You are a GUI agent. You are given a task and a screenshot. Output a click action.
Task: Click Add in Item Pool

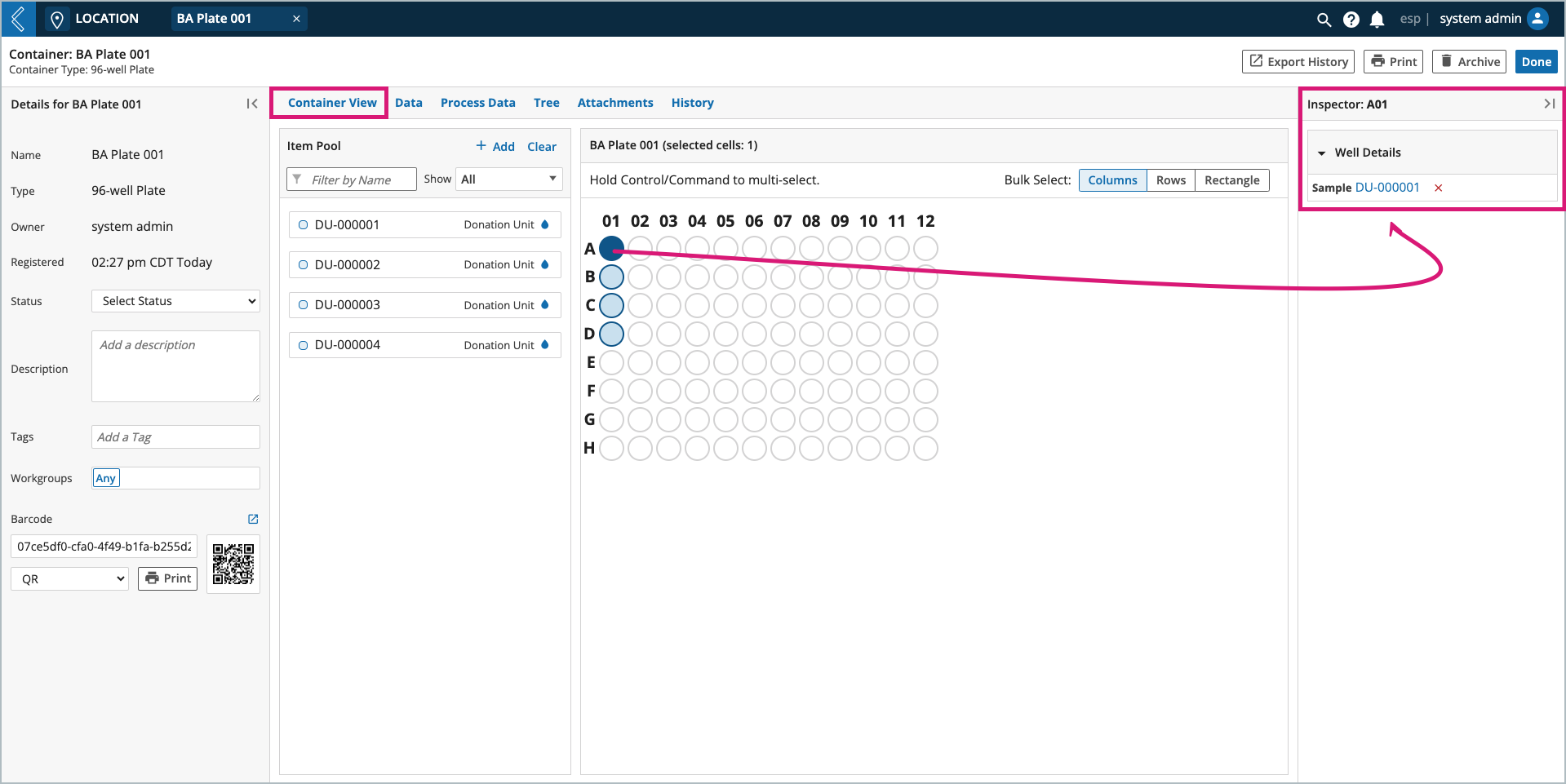495,146
